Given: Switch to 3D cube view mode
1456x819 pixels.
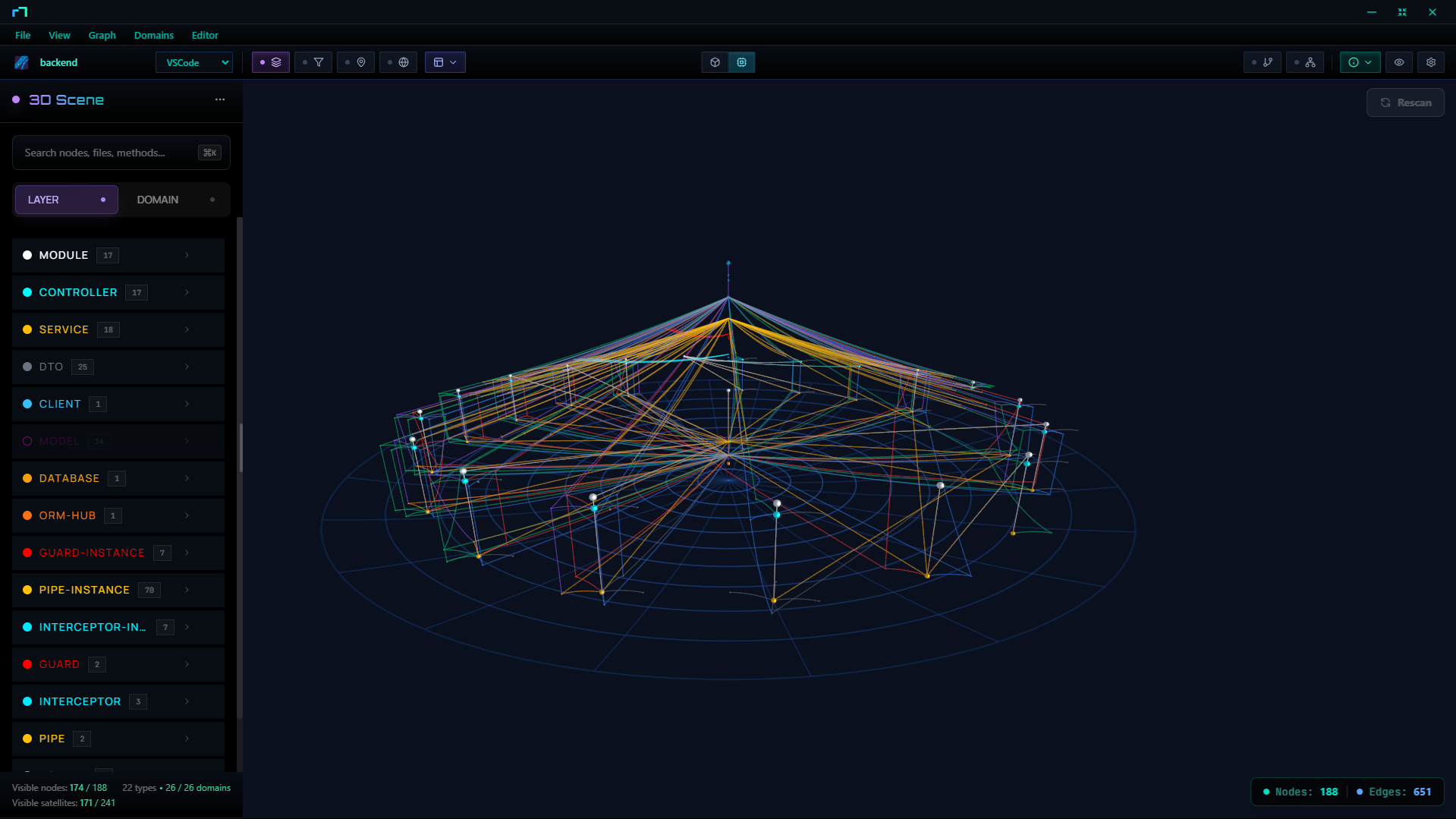Looking at the screenshot, I should pos(714,62).
